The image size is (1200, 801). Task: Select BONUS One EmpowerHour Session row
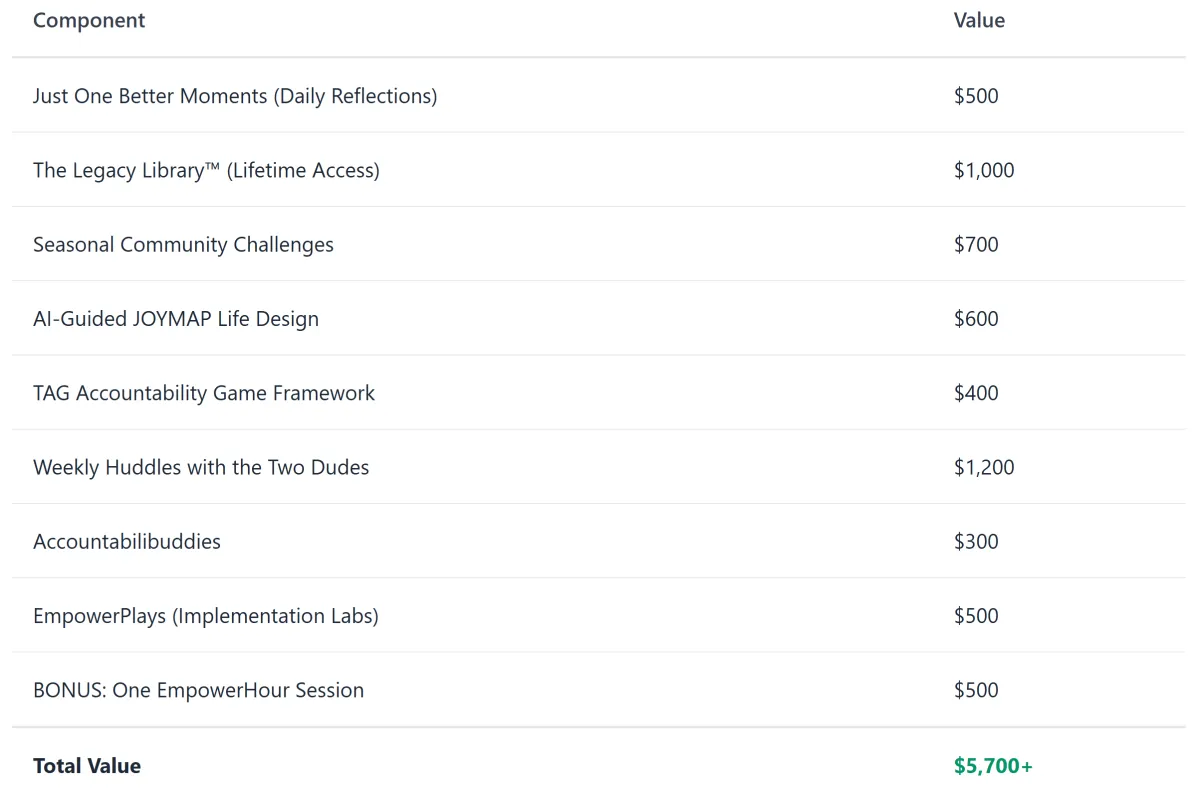point(599,690)
